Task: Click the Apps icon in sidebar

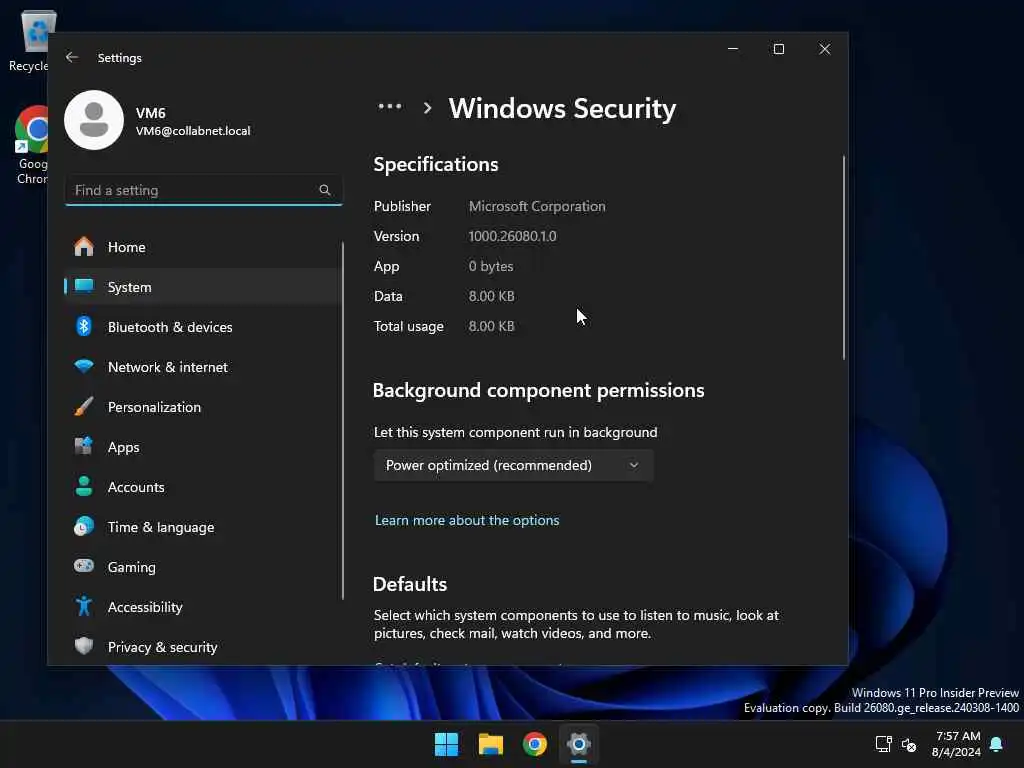Action: (84, 447)
